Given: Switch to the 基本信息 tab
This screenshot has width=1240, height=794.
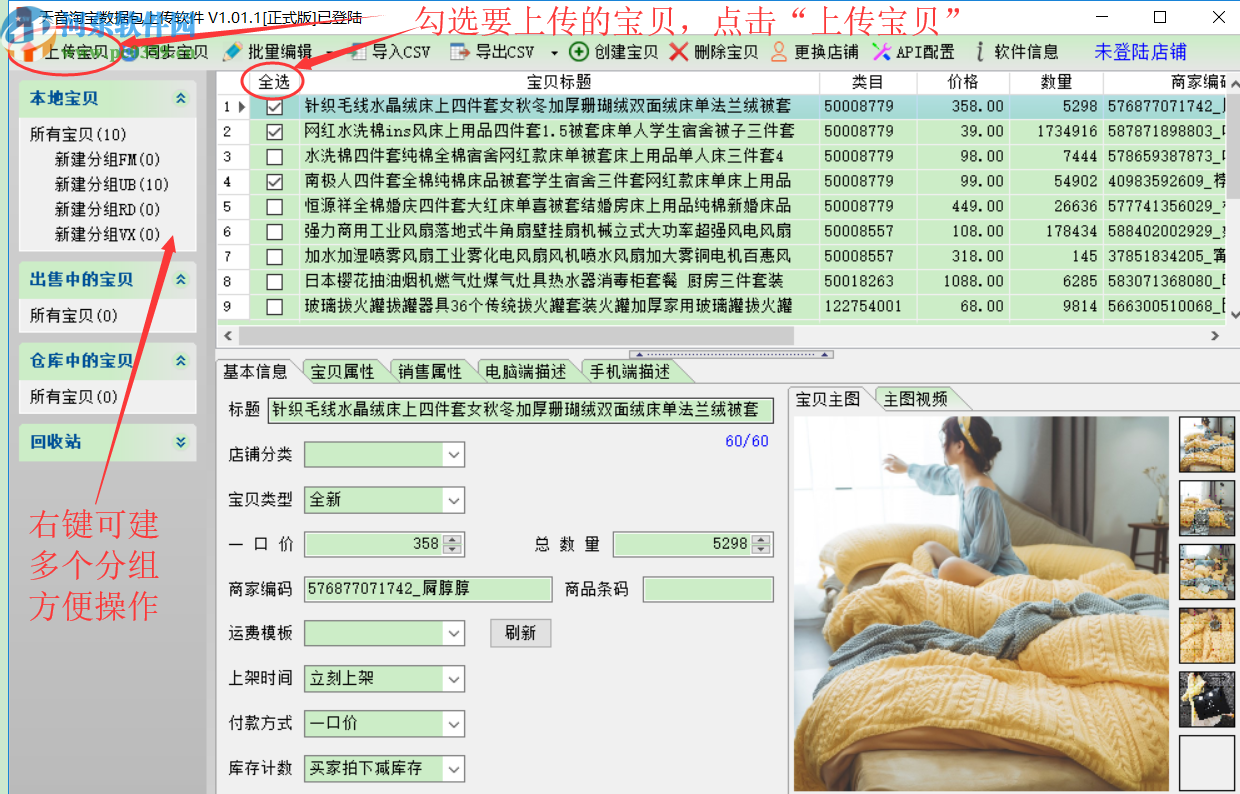Looking at the screenshot, I should [255, 371].
